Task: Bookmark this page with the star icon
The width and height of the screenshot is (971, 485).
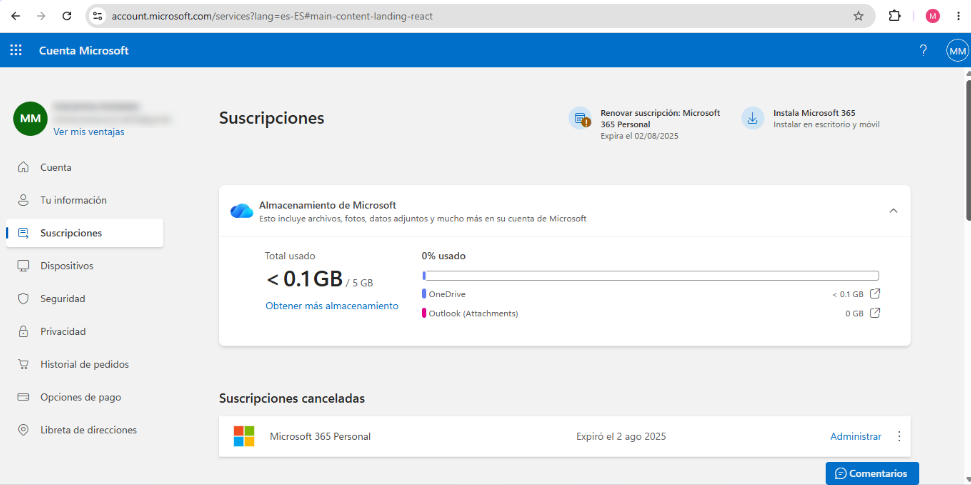Action: click(858, 16)
